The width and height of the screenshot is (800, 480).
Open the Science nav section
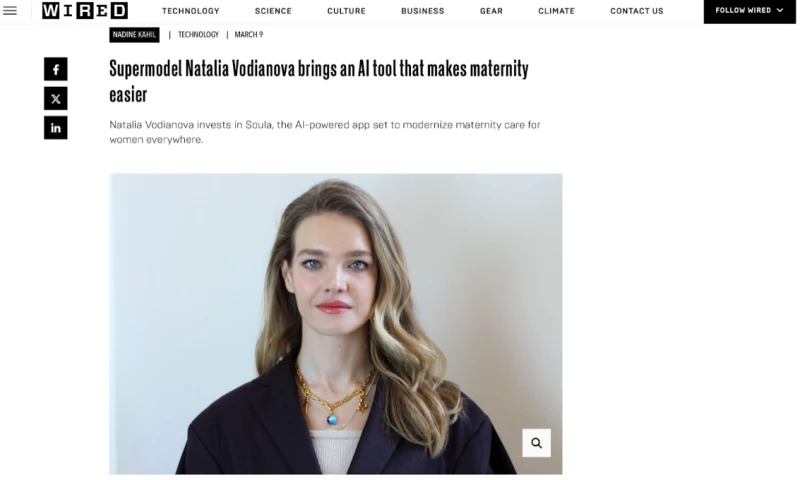(x=273, y=11)
